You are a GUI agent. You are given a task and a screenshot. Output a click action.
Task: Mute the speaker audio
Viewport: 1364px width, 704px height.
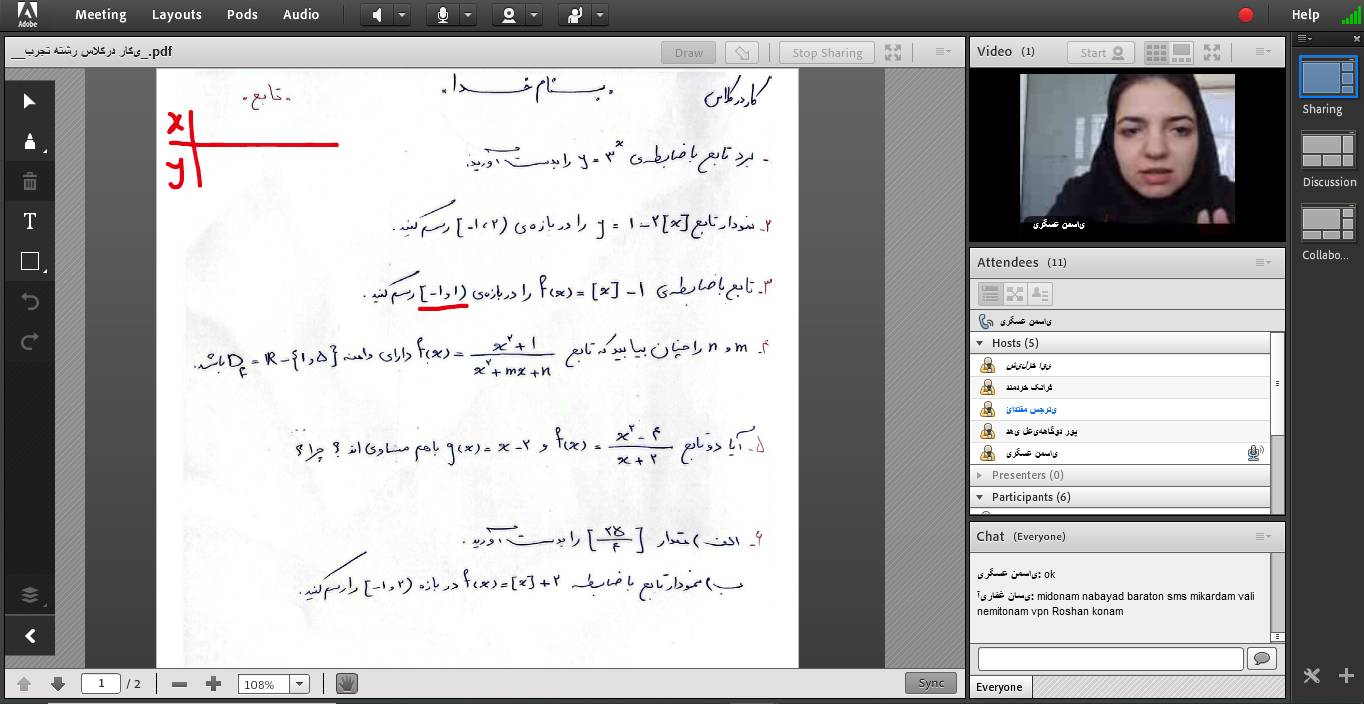click(x=377, y=15)
